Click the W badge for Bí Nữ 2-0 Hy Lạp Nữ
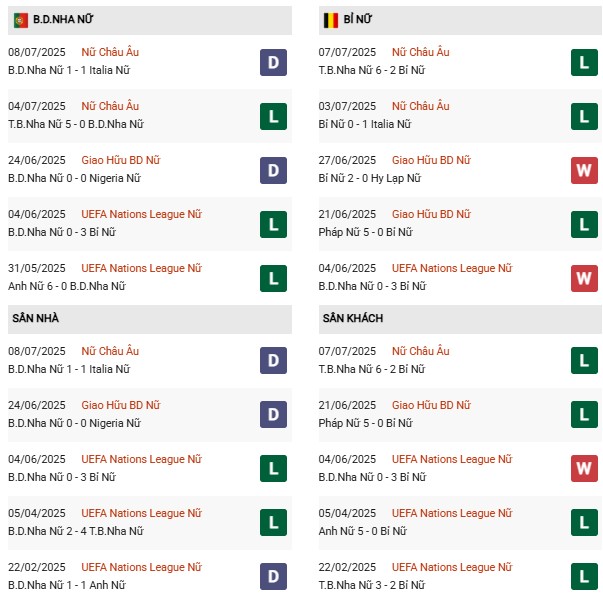This screenshot has height=595, width=603. coord(584,171)
